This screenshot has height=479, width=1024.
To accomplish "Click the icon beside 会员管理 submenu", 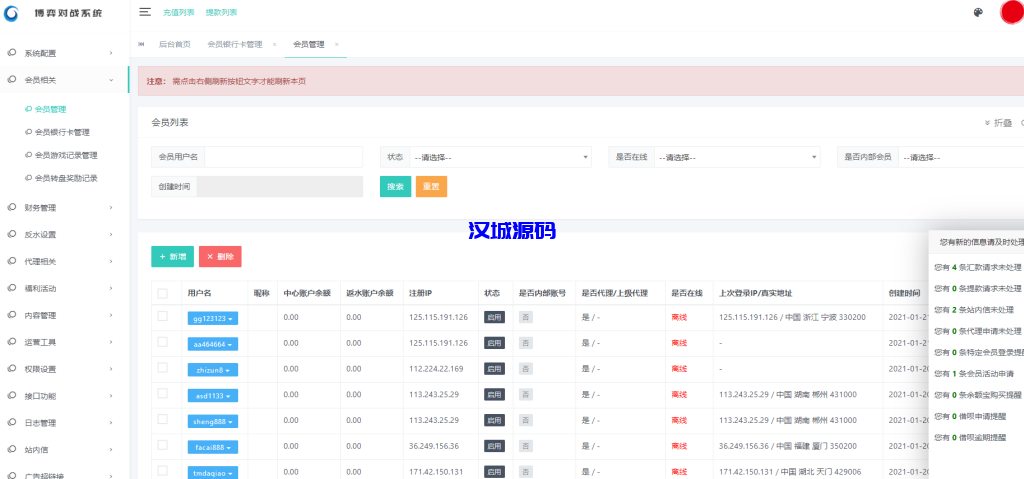I will point(28,109).
